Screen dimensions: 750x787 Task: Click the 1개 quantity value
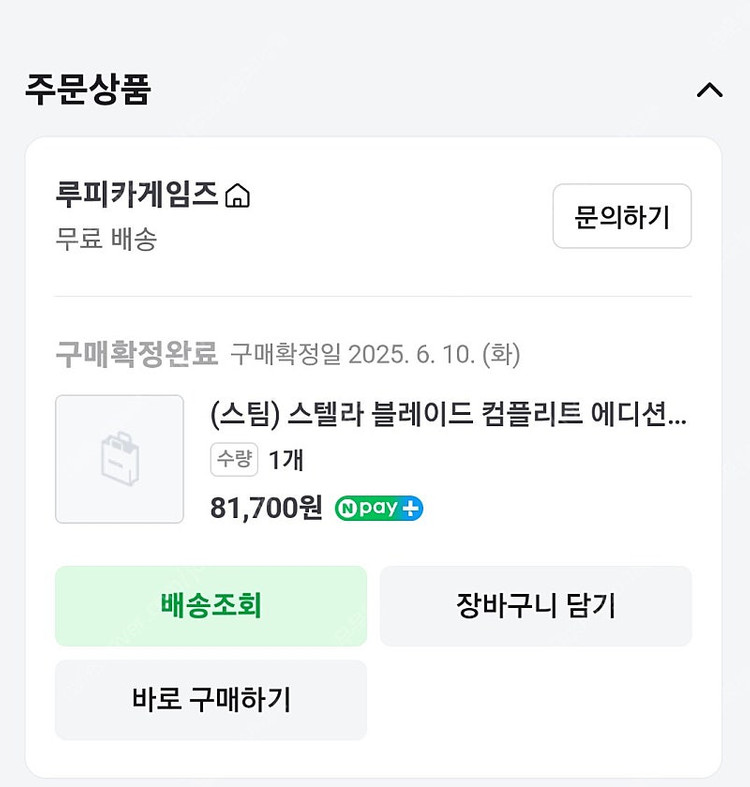tap(286, 460)
